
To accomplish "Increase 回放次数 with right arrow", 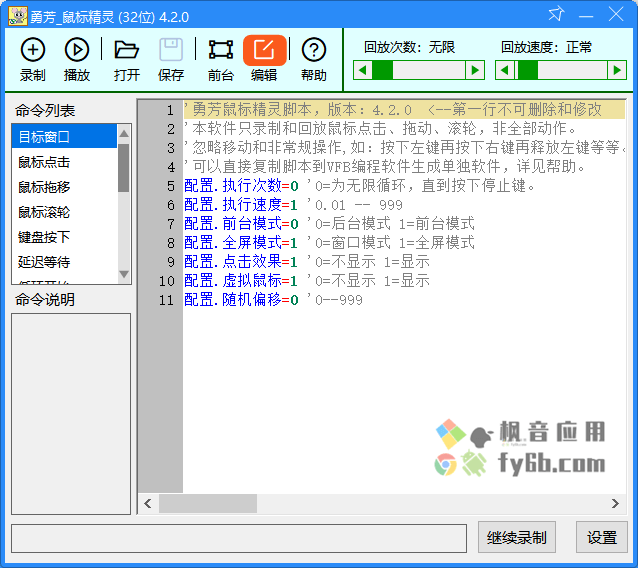I will coord(475,70).
